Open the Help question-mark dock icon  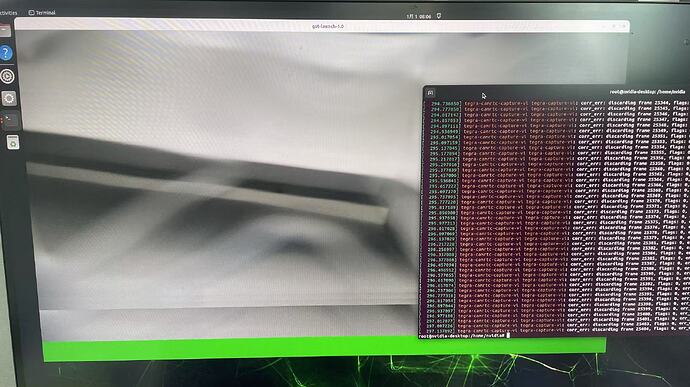coord(6,53)
